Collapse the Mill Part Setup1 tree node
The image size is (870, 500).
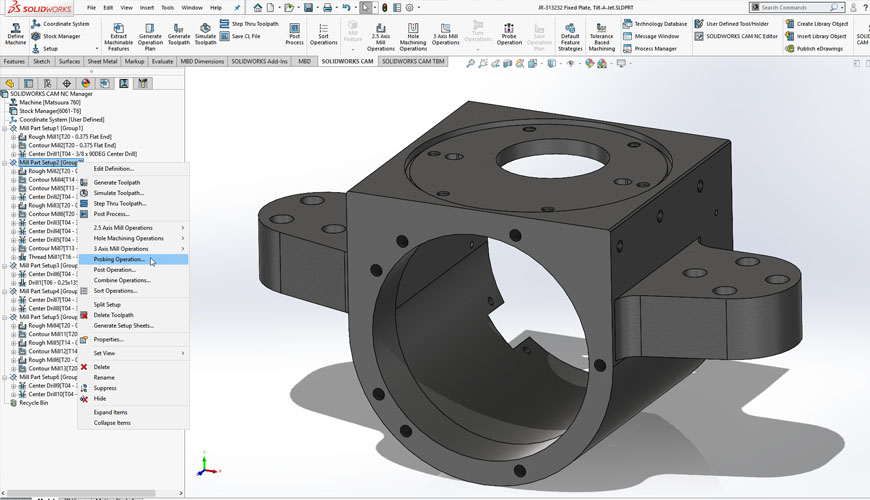[x=5, y=128]
